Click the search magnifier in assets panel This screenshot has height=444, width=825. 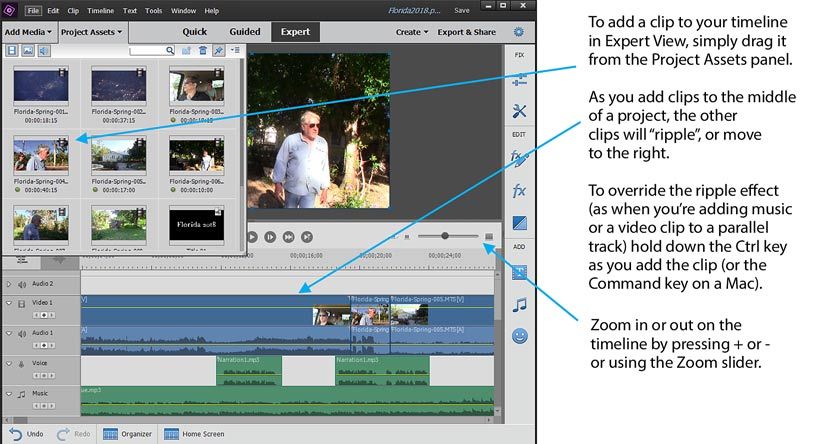(170, 51)
